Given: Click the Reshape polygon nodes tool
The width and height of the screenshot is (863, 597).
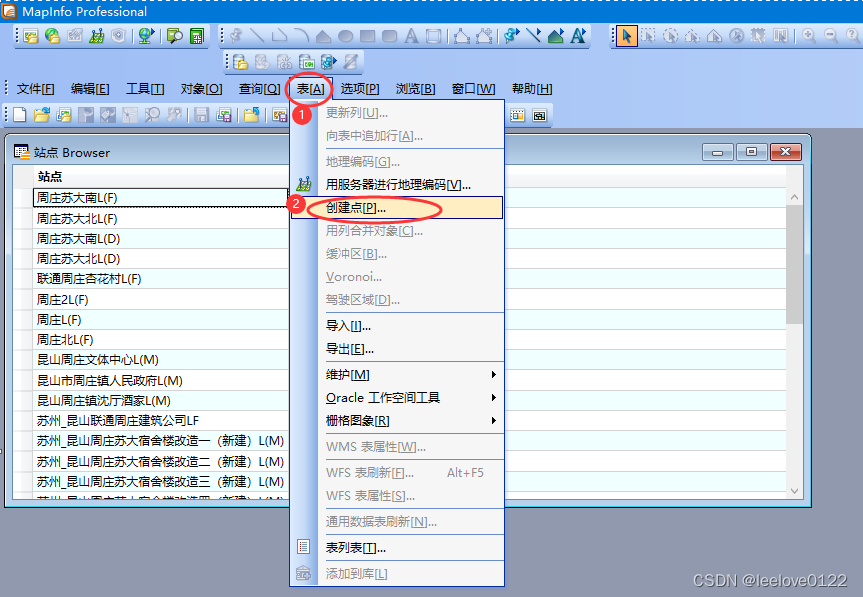Looking at the screenshot, I should coord(462,36).
